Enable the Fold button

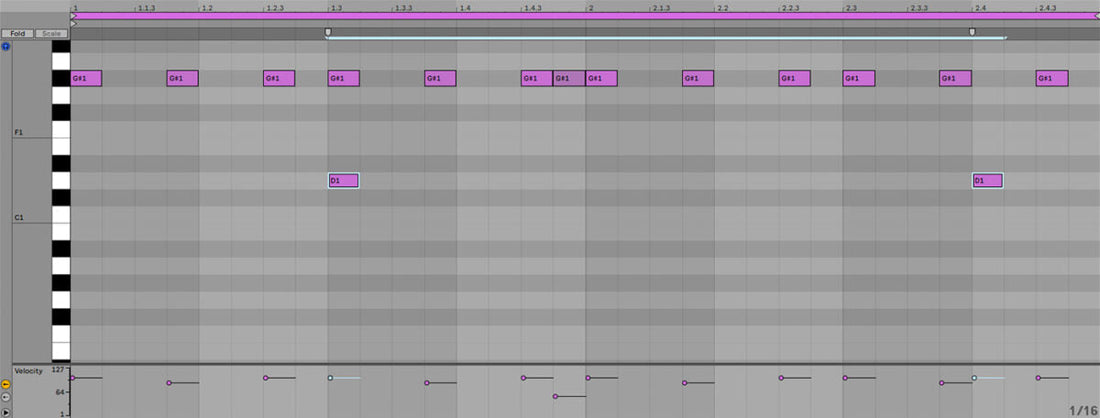[18, 33]
